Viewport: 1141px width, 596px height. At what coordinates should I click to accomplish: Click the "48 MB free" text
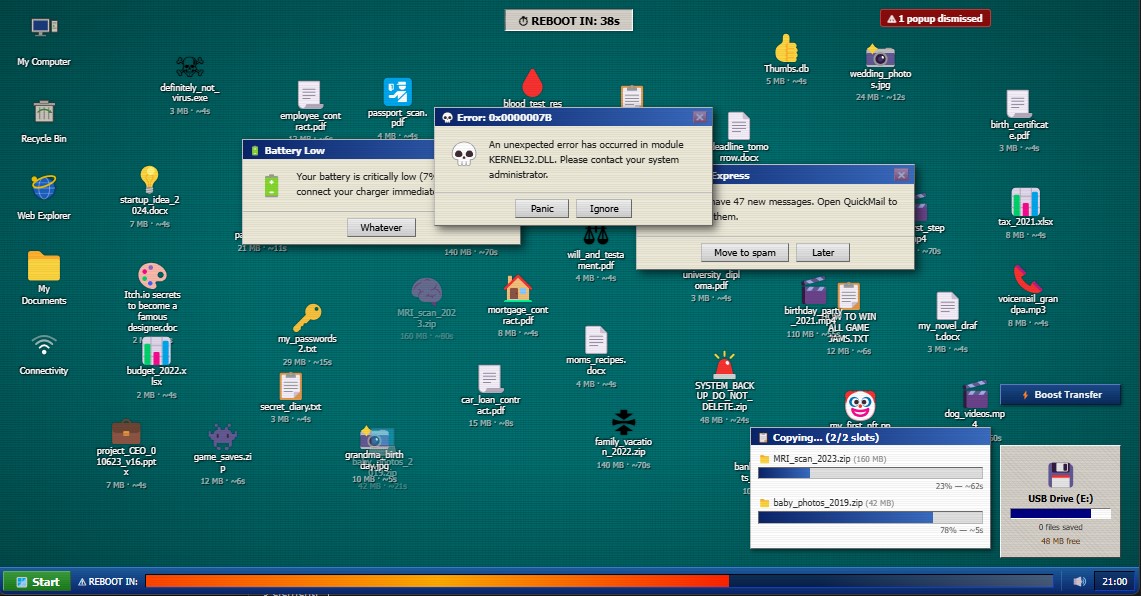(x=1060, y=541)
